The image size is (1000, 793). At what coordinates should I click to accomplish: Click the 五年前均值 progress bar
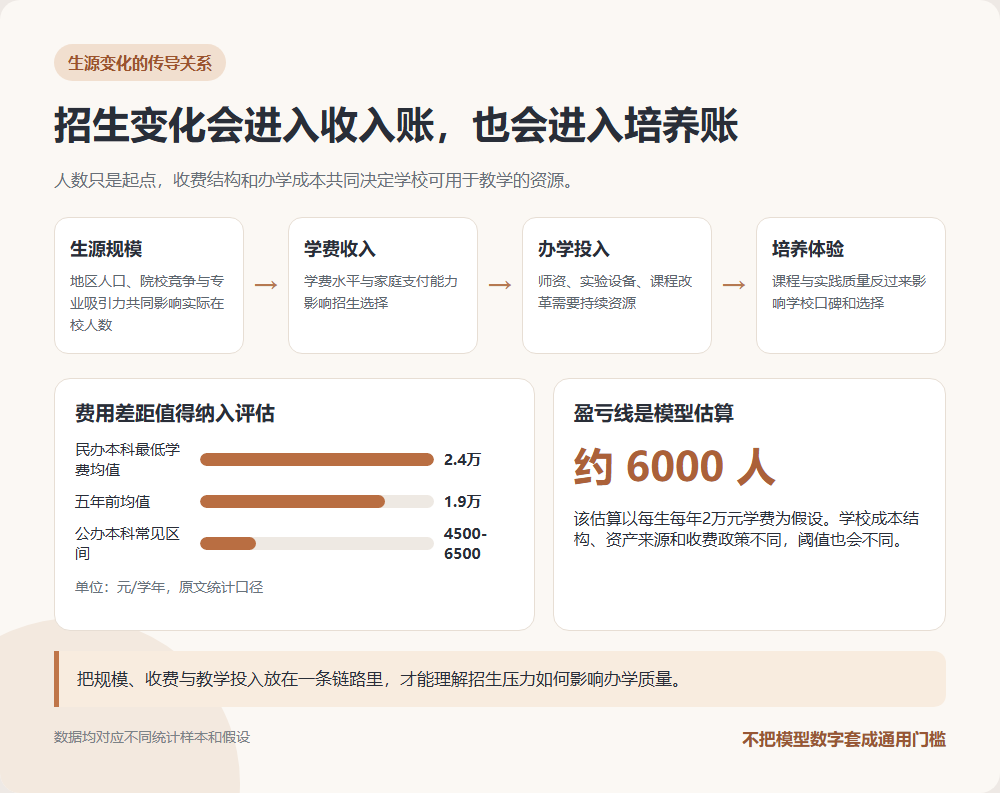click(x=317, y=501)
